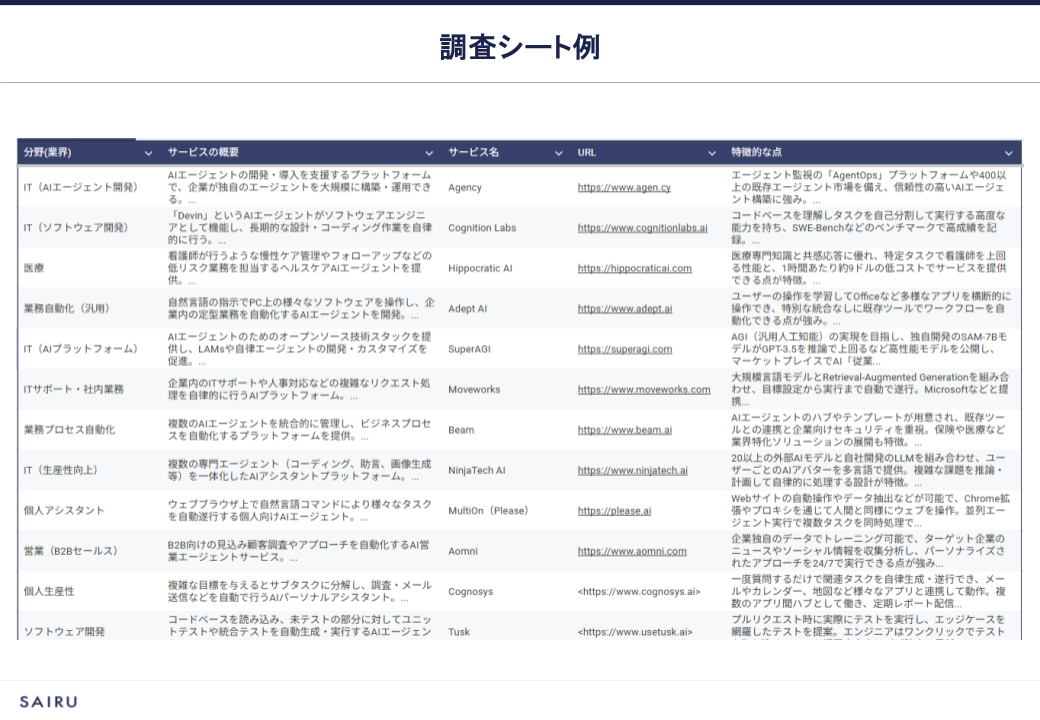Open the サービスの概要 column filter dropdown
Screen dimensions: 1040x720
pyautogui.click(x=429, y=153)
